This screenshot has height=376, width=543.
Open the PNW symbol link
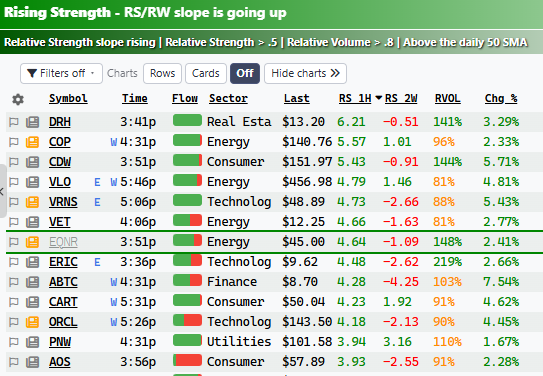click(60, 342)
